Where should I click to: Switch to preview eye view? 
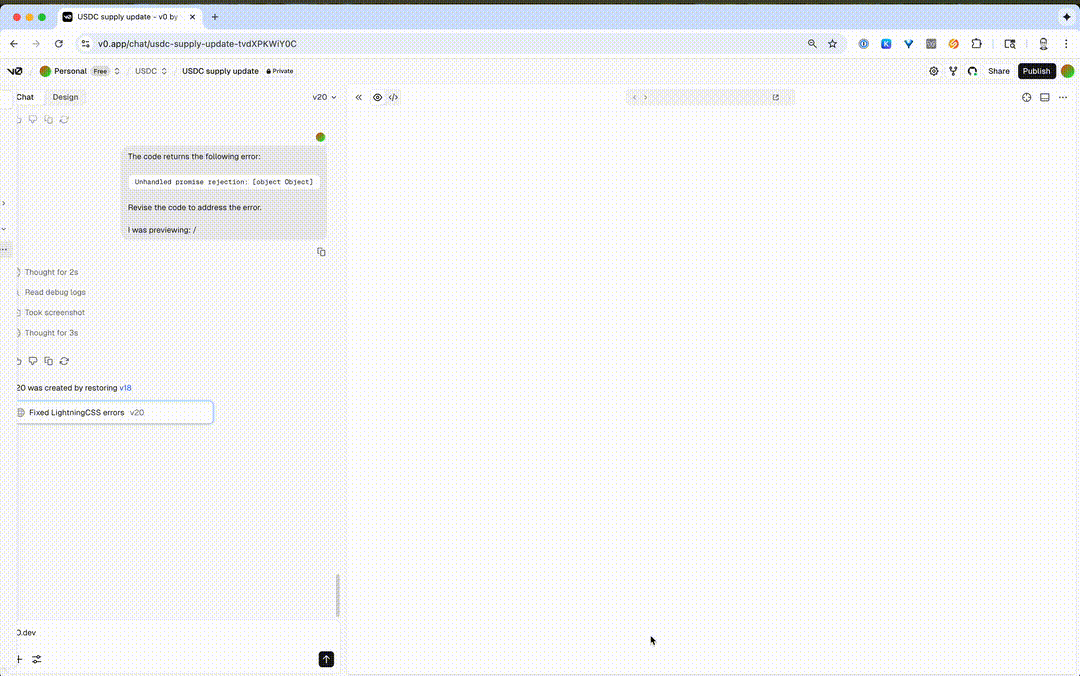click(377, 97)
